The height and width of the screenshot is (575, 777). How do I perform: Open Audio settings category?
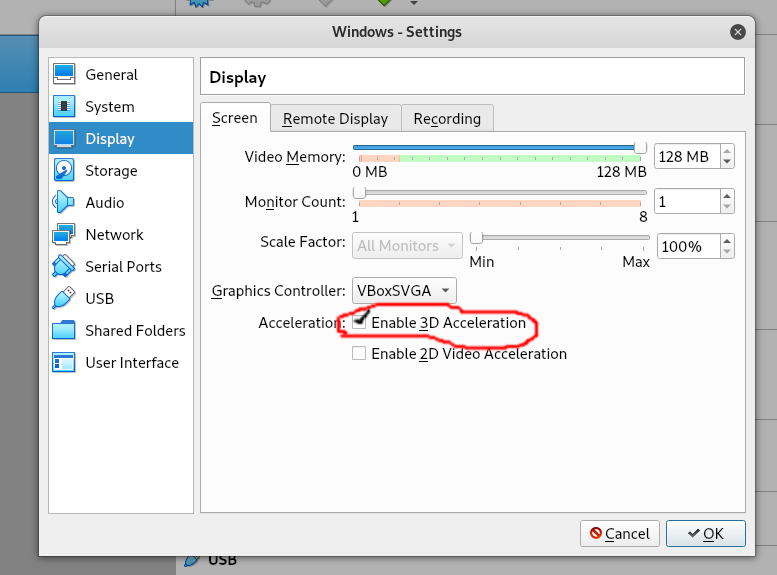[x=121, y=202]
